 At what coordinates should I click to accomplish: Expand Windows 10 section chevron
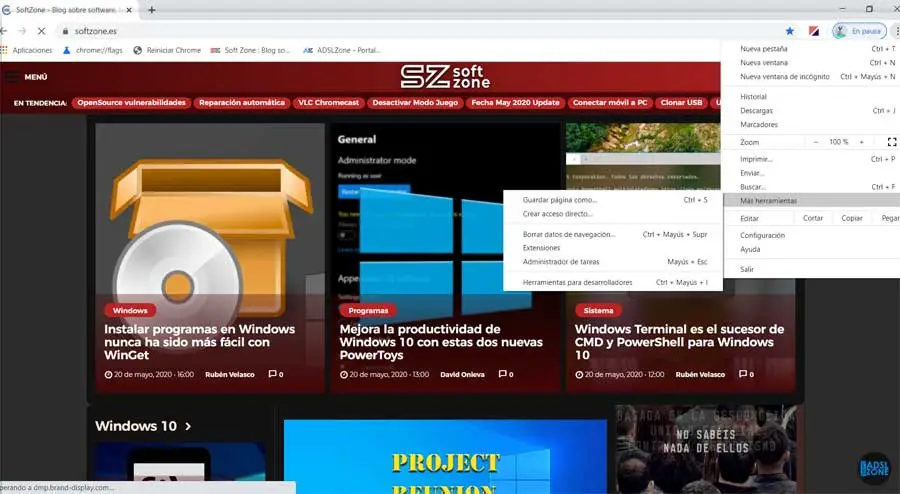pos(188,426)
